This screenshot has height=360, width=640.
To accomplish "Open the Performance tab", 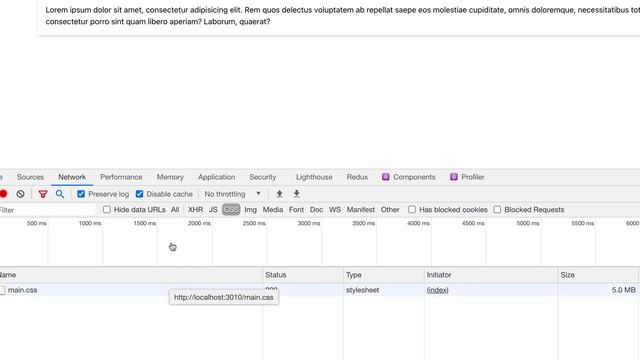I will [121, 177].
